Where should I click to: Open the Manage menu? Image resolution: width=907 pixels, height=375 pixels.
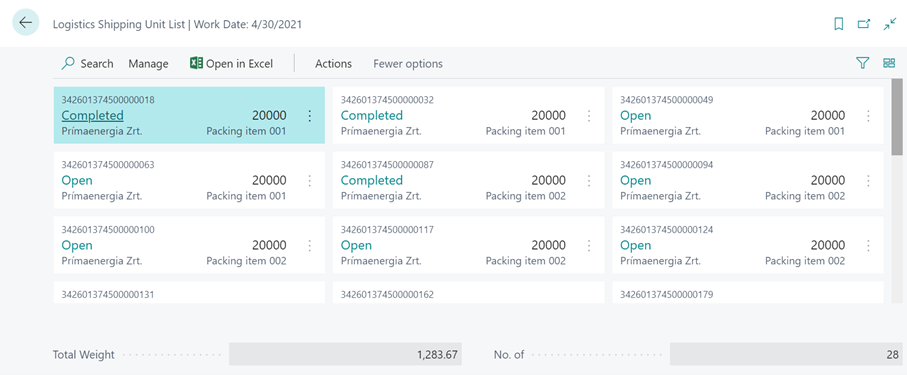pyautogui.click(x=148, y=64)
